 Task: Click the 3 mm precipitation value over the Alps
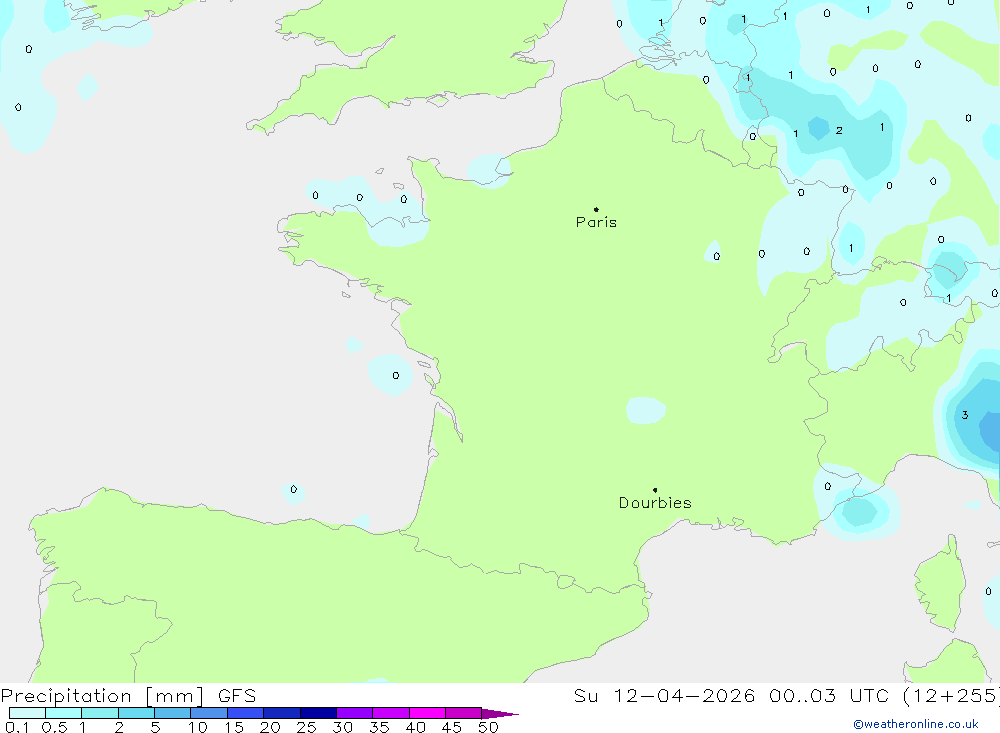coord(964,415)
